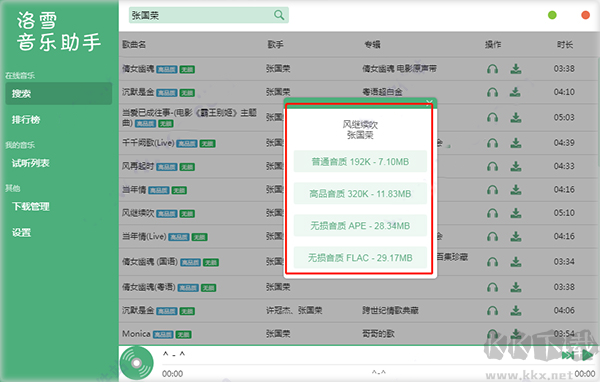Click song title 千千阙歌(Live)
This screenshot has height=382, width=600.
pos(148,143)
